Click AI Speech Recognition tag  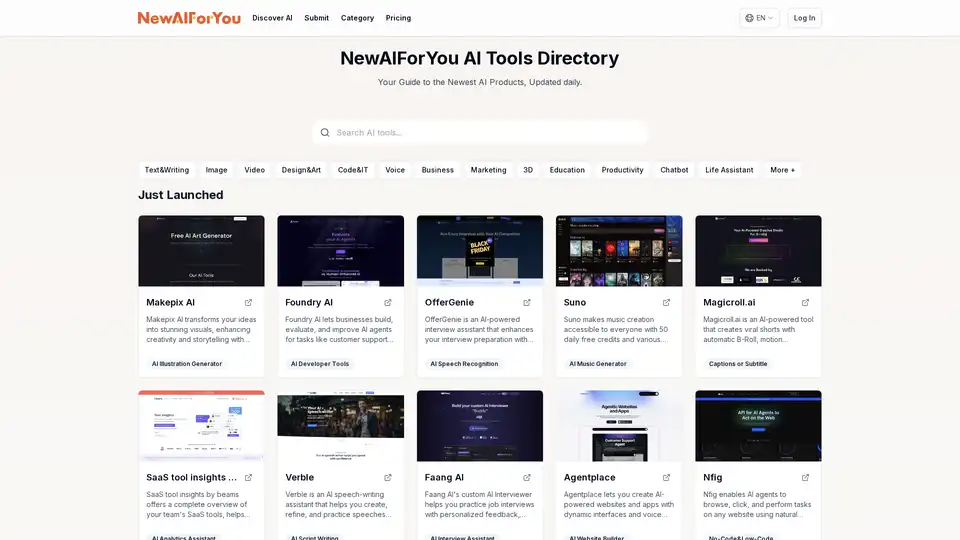click(x=464, y=364)
